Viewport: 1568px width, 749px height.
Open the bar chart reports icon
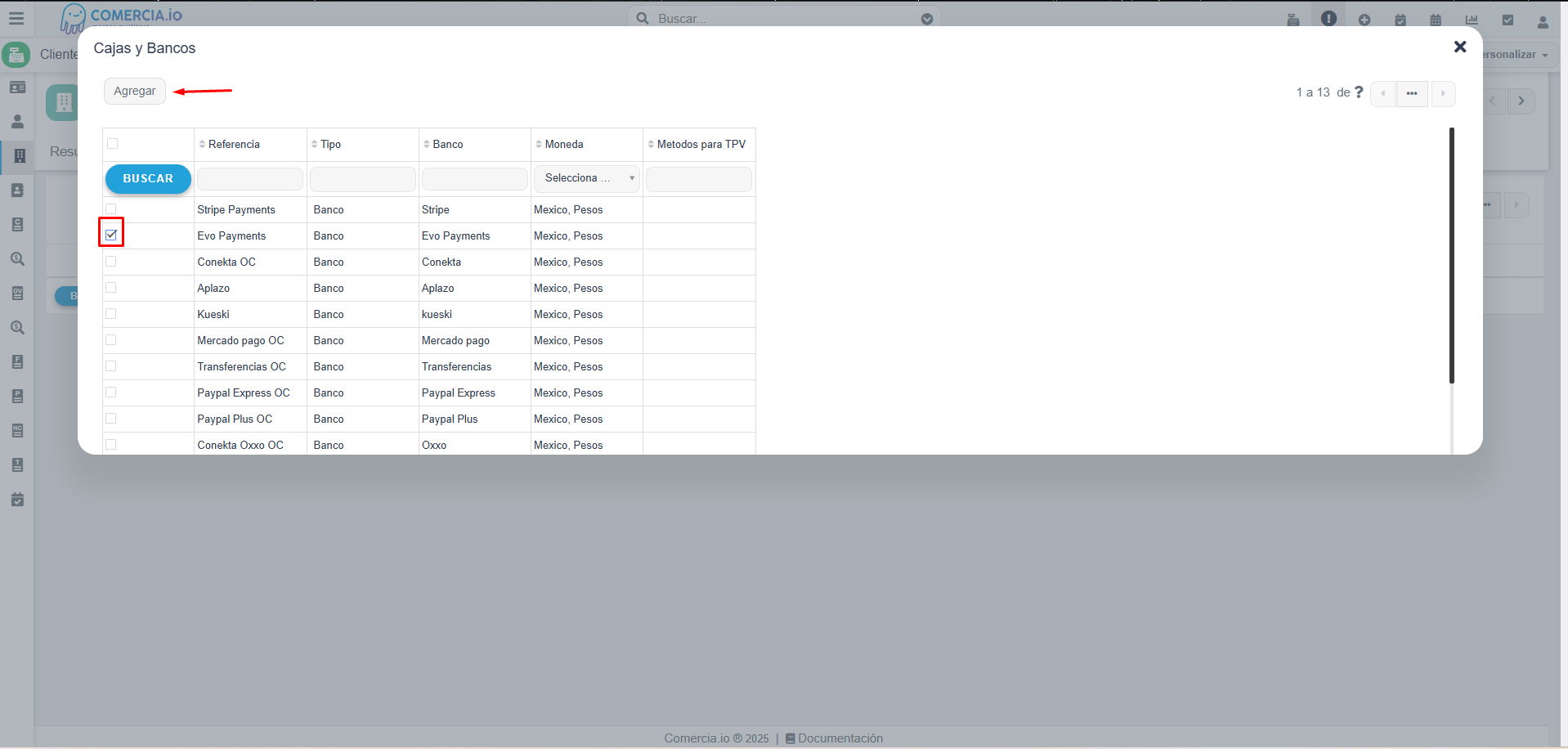pyautogui.click(x=1472, y=20)
